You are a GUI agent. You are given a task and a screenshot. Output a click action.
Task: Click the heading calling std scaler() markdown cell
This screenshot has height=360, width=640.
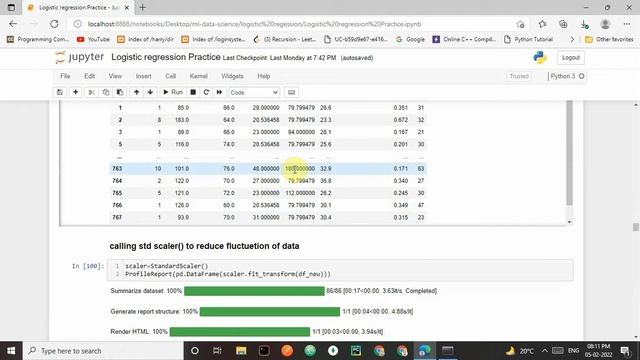click(204, 246)
